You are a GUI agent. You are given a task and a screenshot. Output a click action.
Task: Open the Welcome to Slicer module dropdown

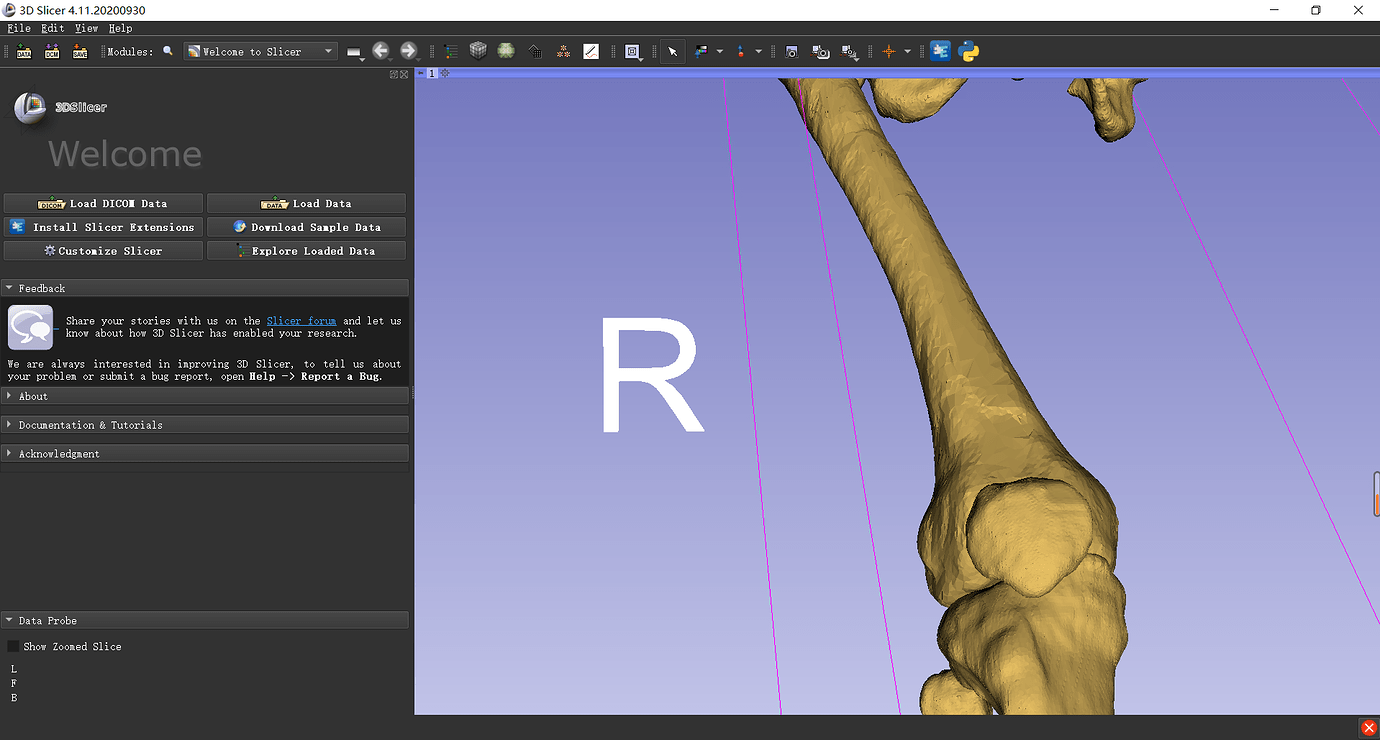tap(260, 51)
